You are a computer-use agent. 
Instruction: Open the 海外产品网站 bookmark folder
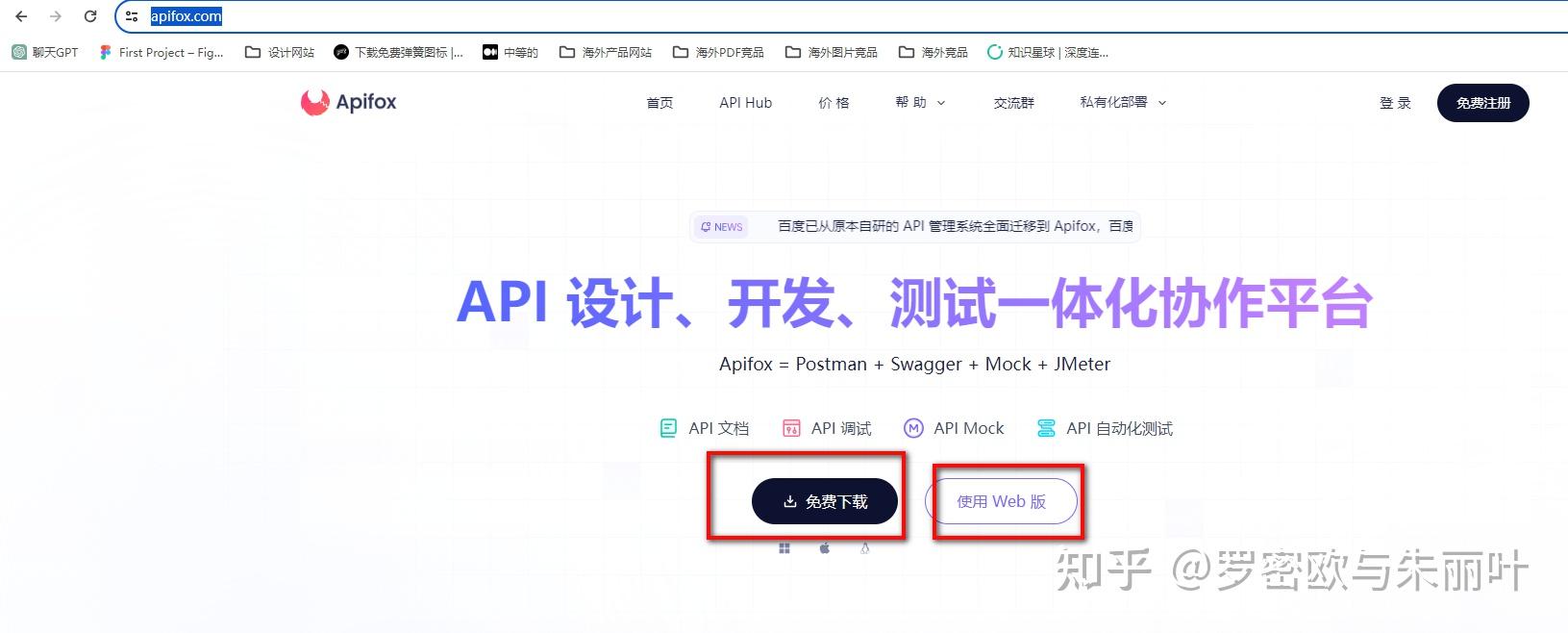606,52
